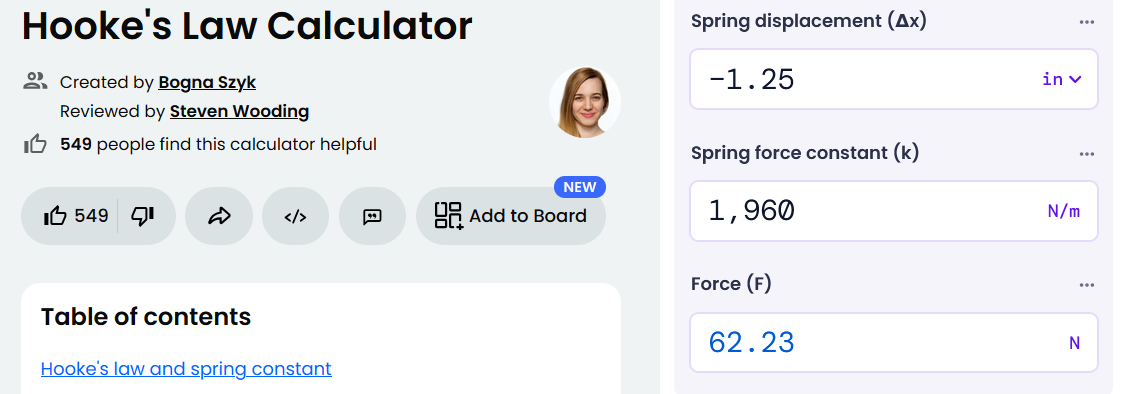Change the N force unit selector
Screen dimensions: 1128x394
1074,343
